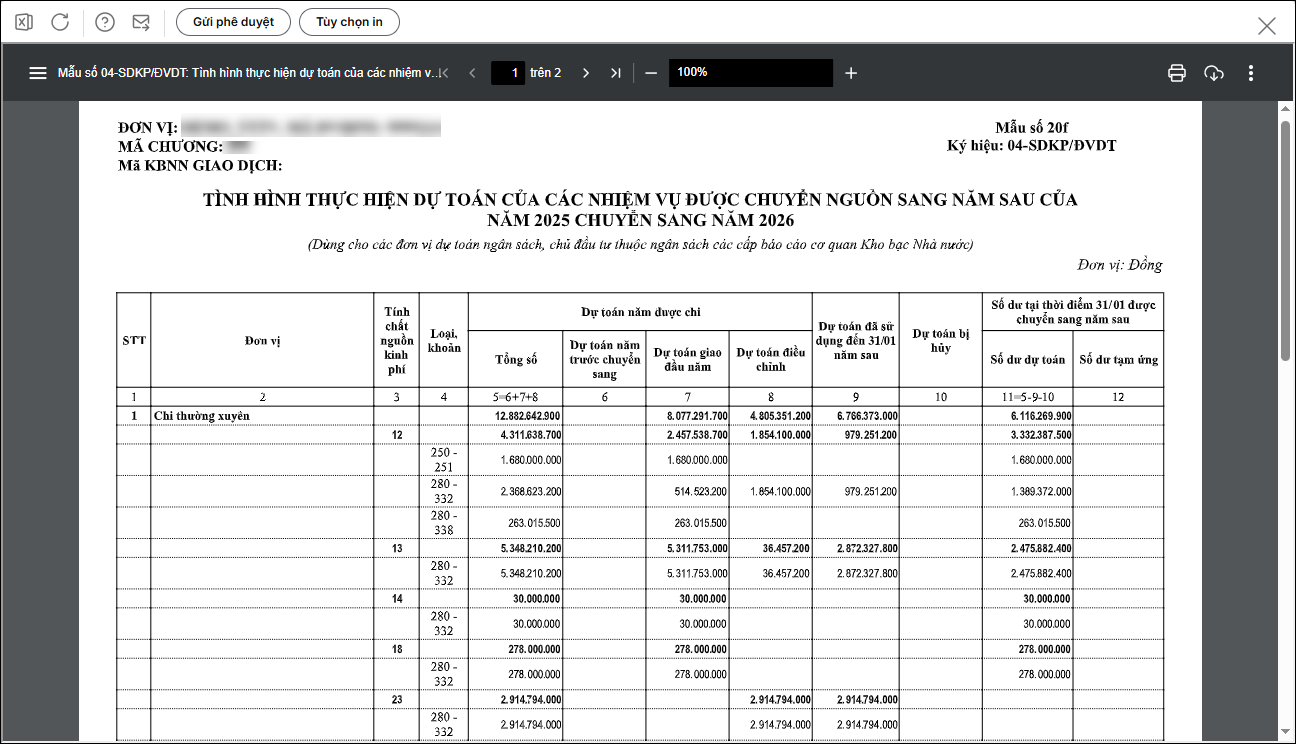This screenshot has width=1296, height=744.
Task: Click the document title Mẫu số 04-SDKP/ĐVDT
Action: (x=248, y=73)
